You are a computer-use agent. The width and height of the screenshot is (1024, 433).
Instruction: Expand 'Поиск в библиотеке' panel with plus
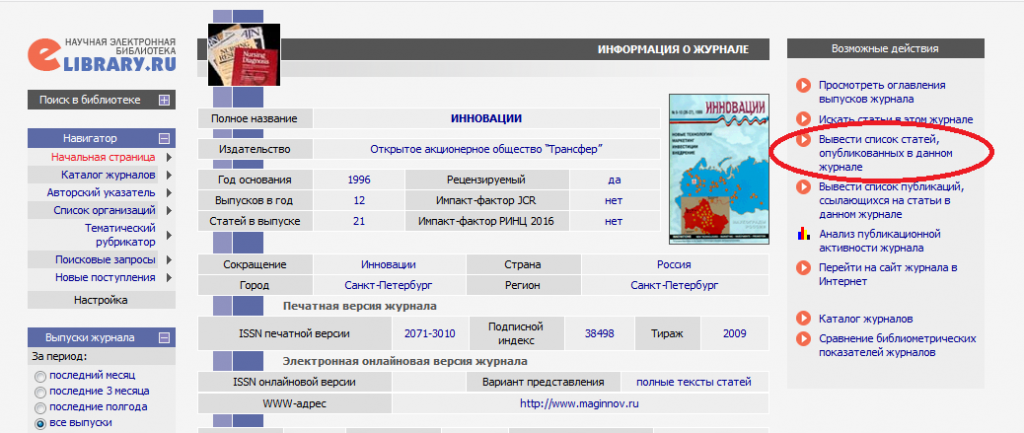[164, 100]
